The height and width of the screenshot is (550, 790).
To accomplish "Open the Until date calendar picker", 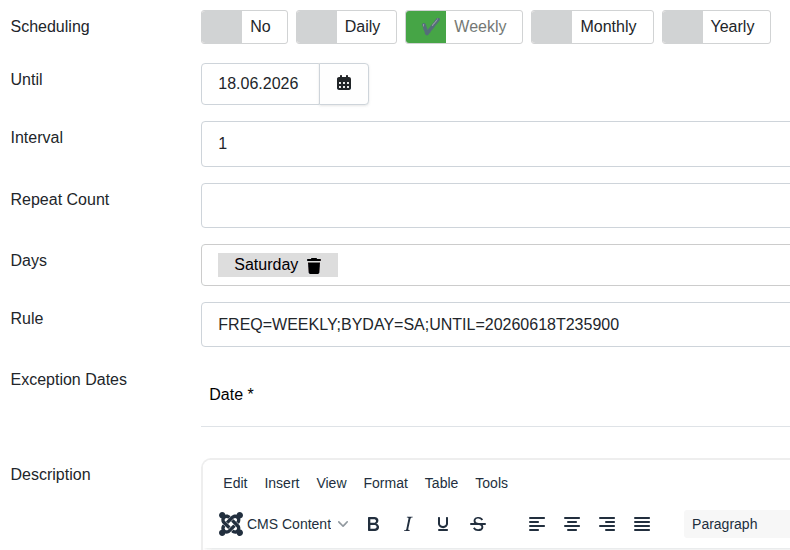I will click(x=344, y=84).
